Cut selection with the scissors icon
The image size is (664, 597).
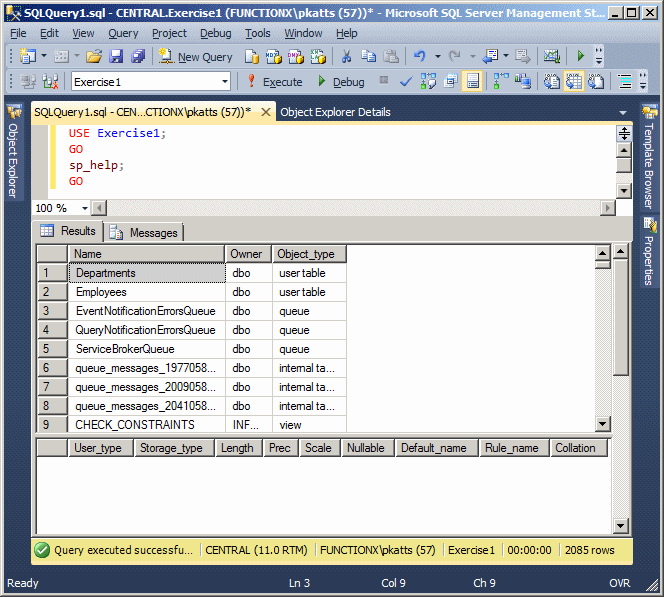[346, 56]
